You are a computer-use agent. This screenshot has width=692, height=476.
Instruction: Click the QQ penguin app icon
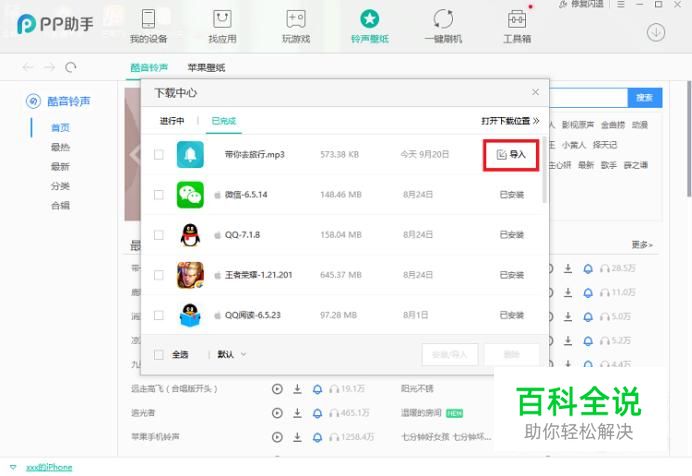(x=190, y=235)
